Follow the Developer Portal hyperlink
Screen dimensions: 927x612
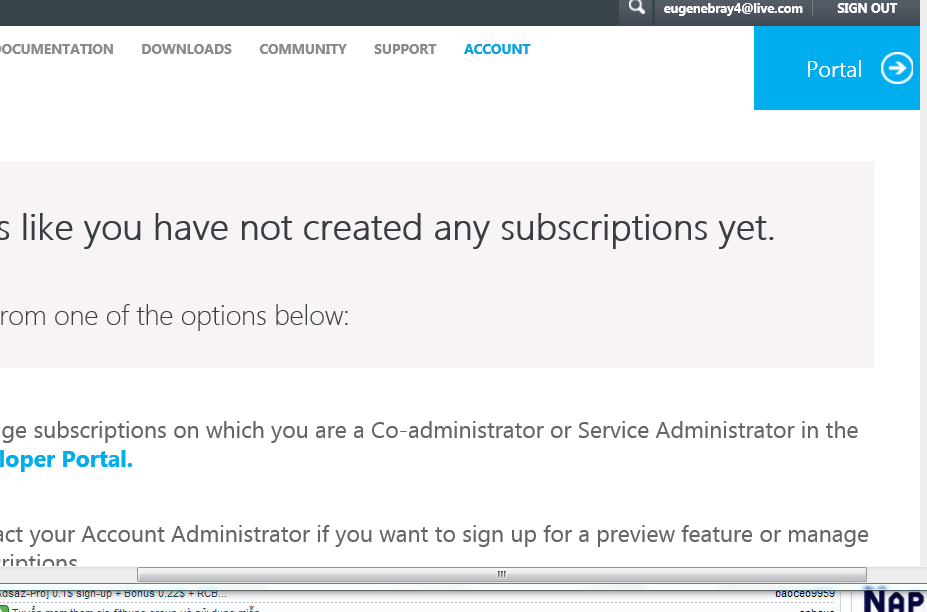click(x=66, y=460)
